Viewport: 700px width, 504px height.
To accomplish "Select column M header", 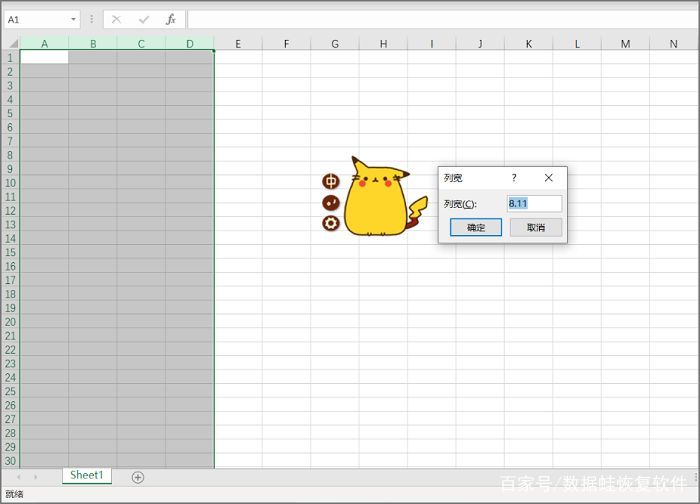I will 625,43.
